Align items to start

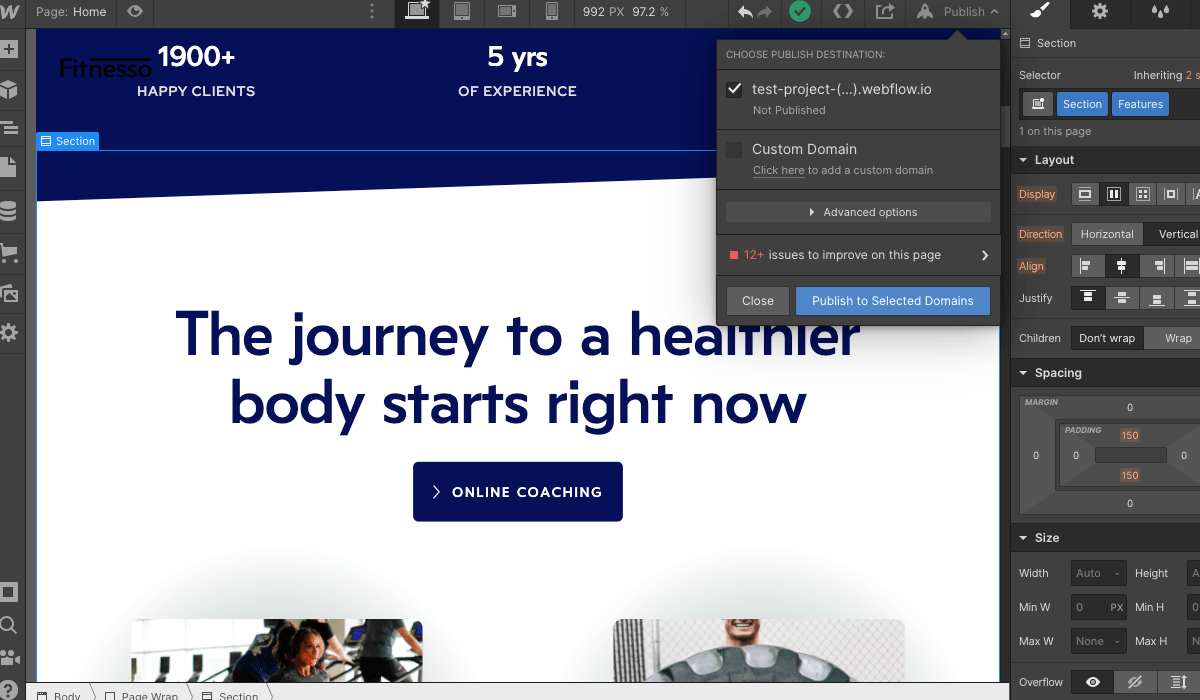point(1087,266)
